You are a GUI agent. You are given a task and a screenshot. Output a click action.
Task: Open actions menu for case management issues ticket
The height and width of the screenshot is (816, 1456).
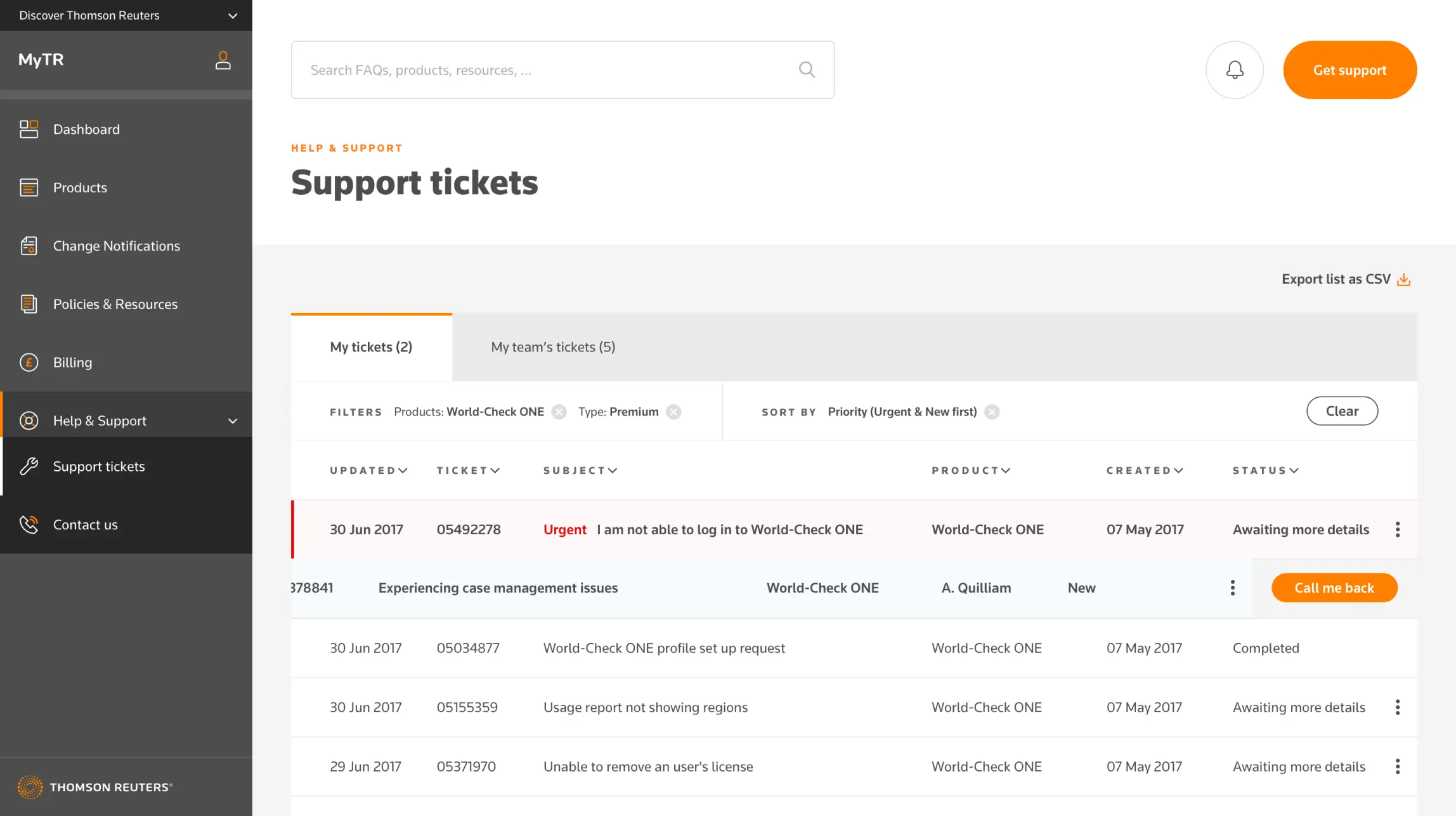tap(1232, 588)
